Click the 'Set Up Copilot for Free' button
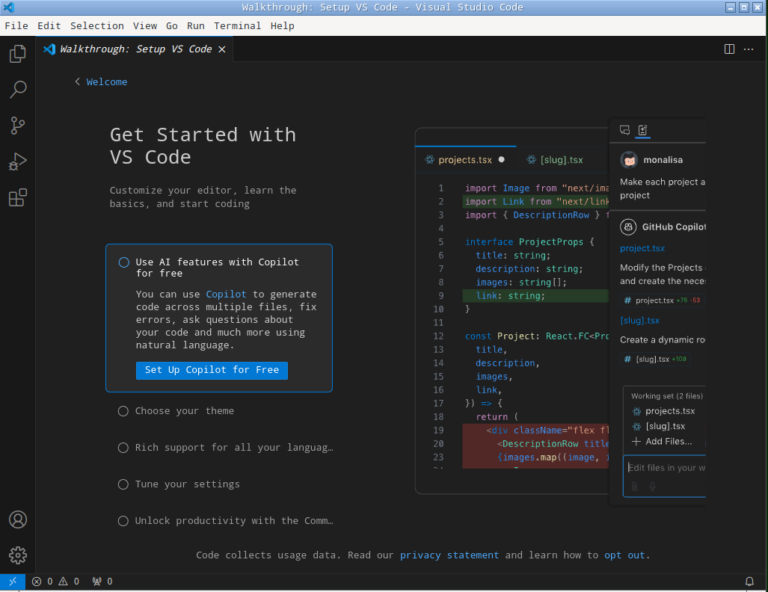The image size is (768, 592). pyautogui.click(x=211, y=370)
